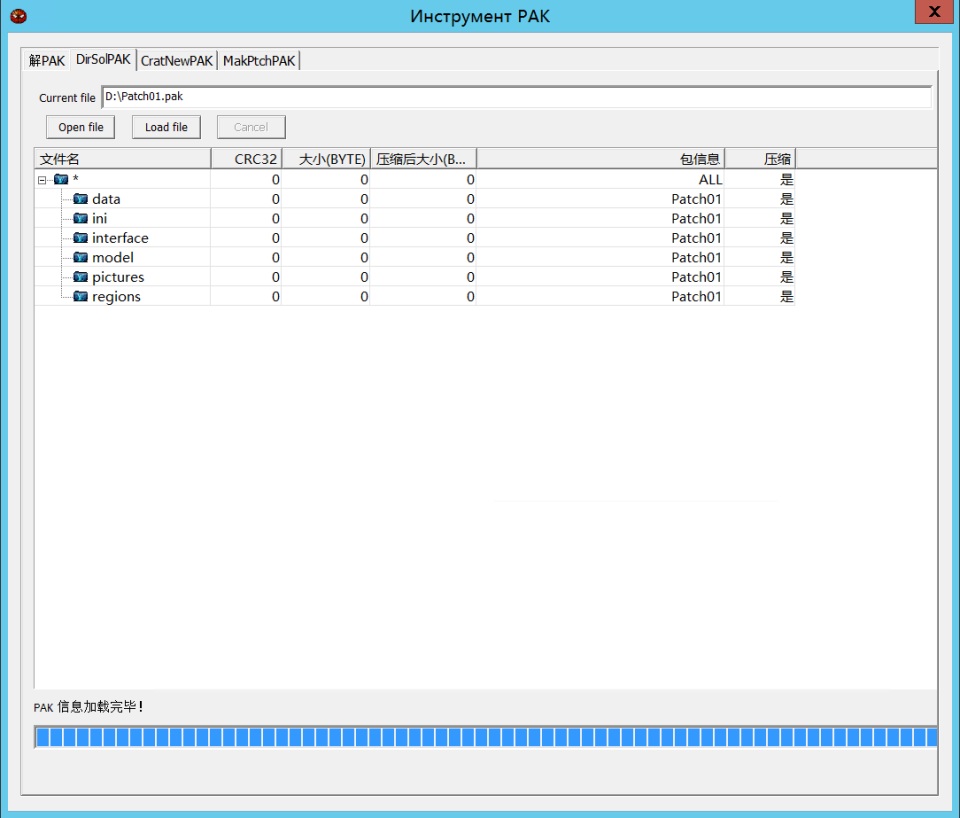Click the Current file path field
Screen dimensions: 960x818
[516, 97]
